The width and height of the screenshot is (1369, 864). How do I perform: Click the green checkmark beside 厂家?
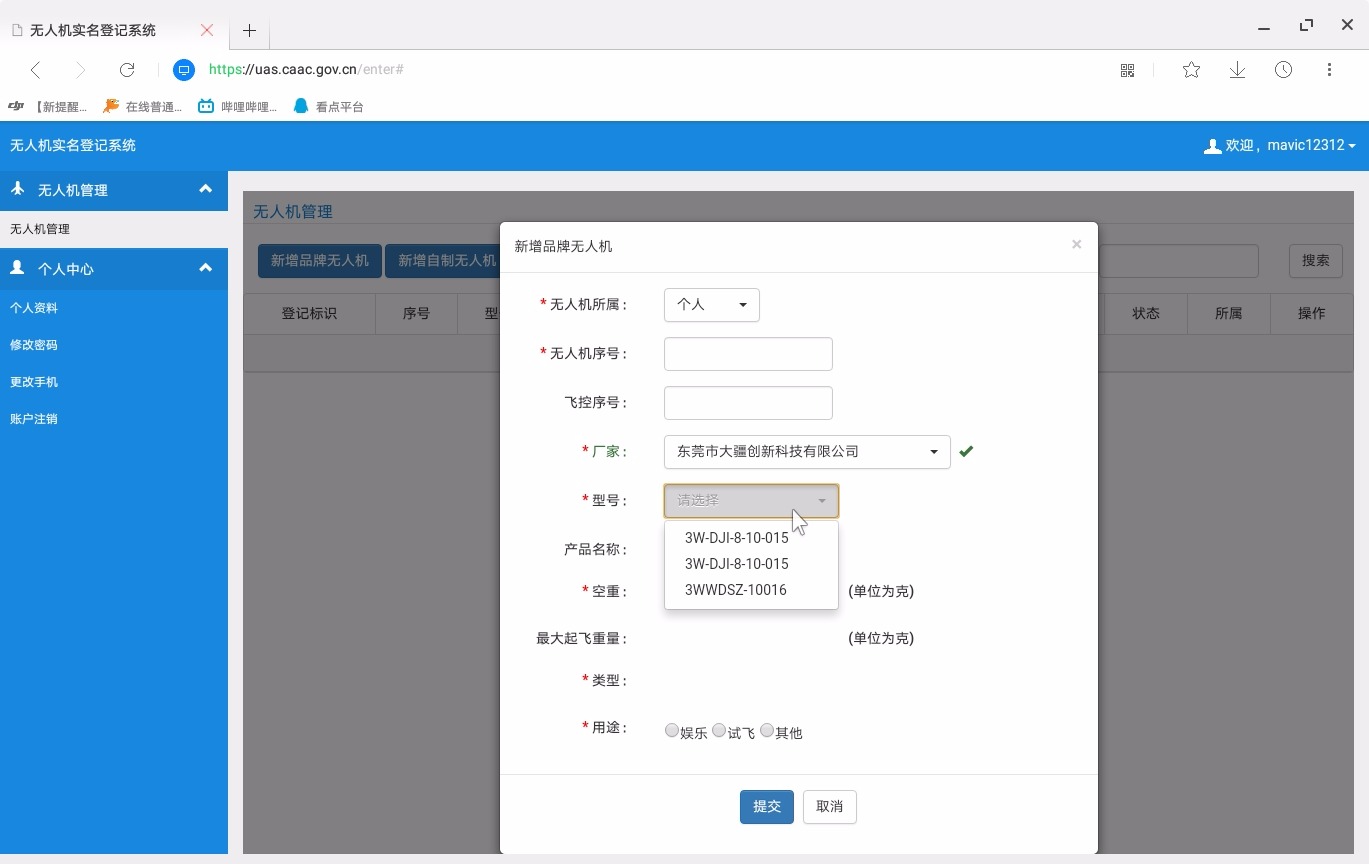(x=966, y=451)
